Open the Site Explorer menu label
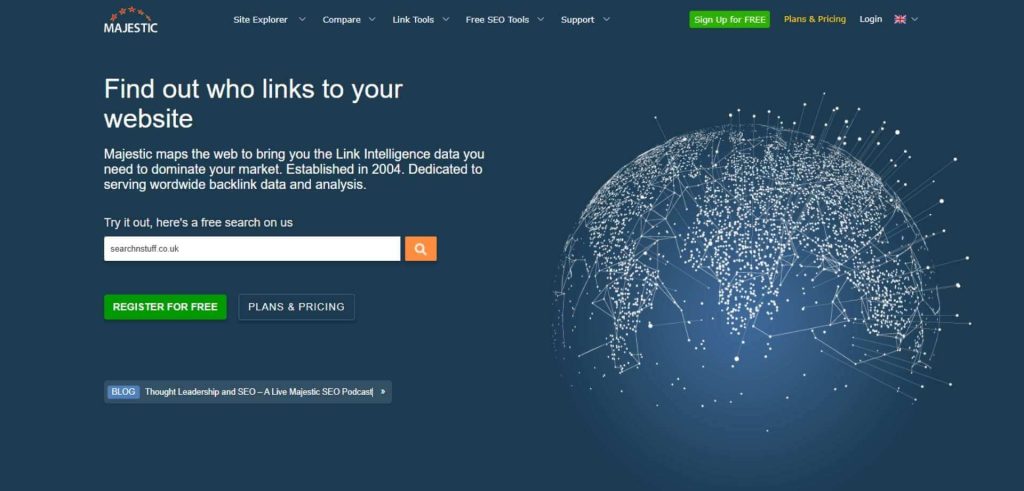Viewport: 1024px width, 491px height. (260, 19)
